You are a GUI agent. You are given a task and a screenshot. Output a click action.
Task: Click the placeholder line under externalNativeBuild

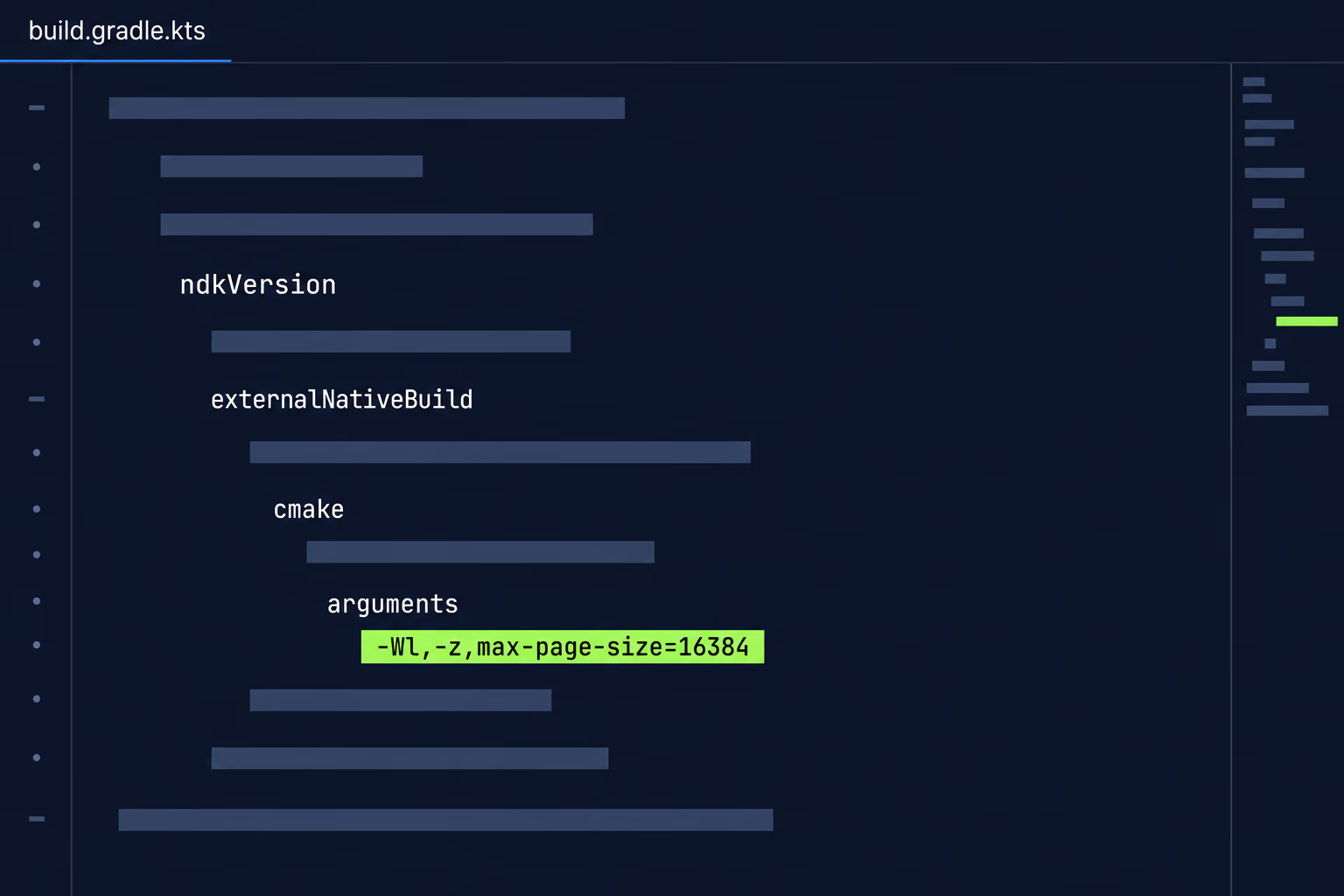pos(500,452)
